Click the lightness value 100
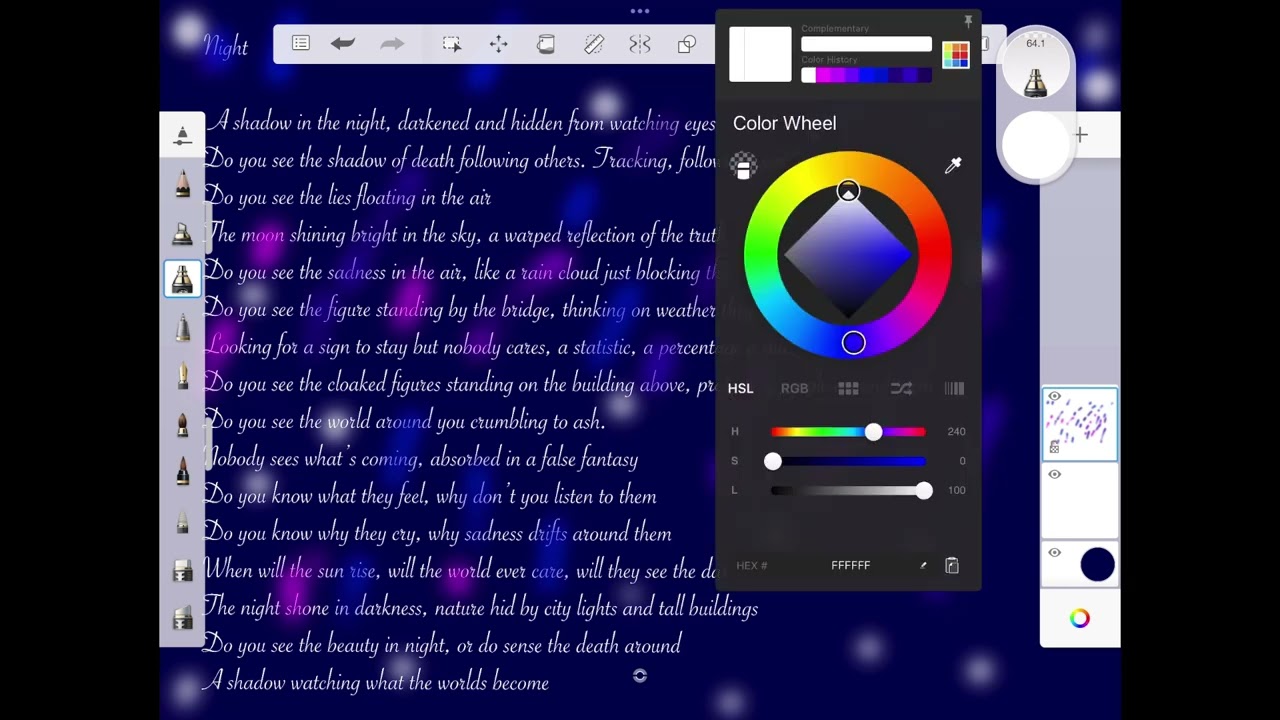This screenshot has height=720, width=1280. click(956, 490)
